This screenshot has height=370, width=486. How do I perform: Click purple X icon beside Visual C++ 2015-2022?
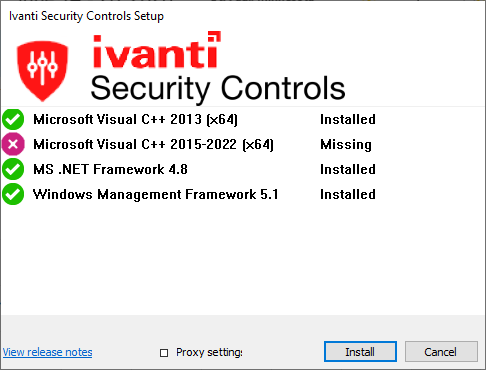pos(13,144)
